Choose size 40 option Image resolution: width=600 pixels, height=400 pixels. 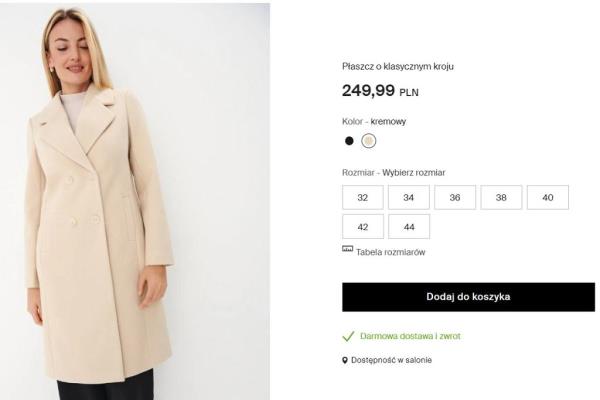pos(547,198)
